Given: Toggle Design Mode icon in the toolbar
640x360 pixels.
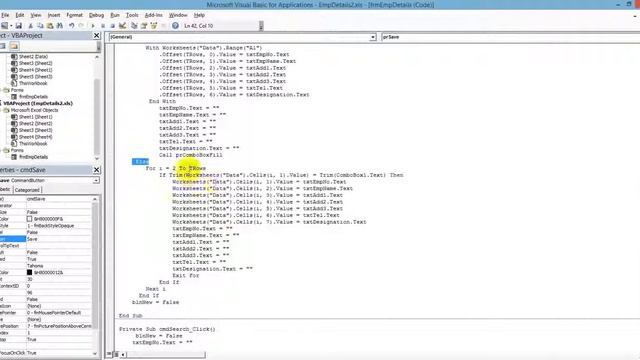Looking at the screenshot, I should 122,26.
